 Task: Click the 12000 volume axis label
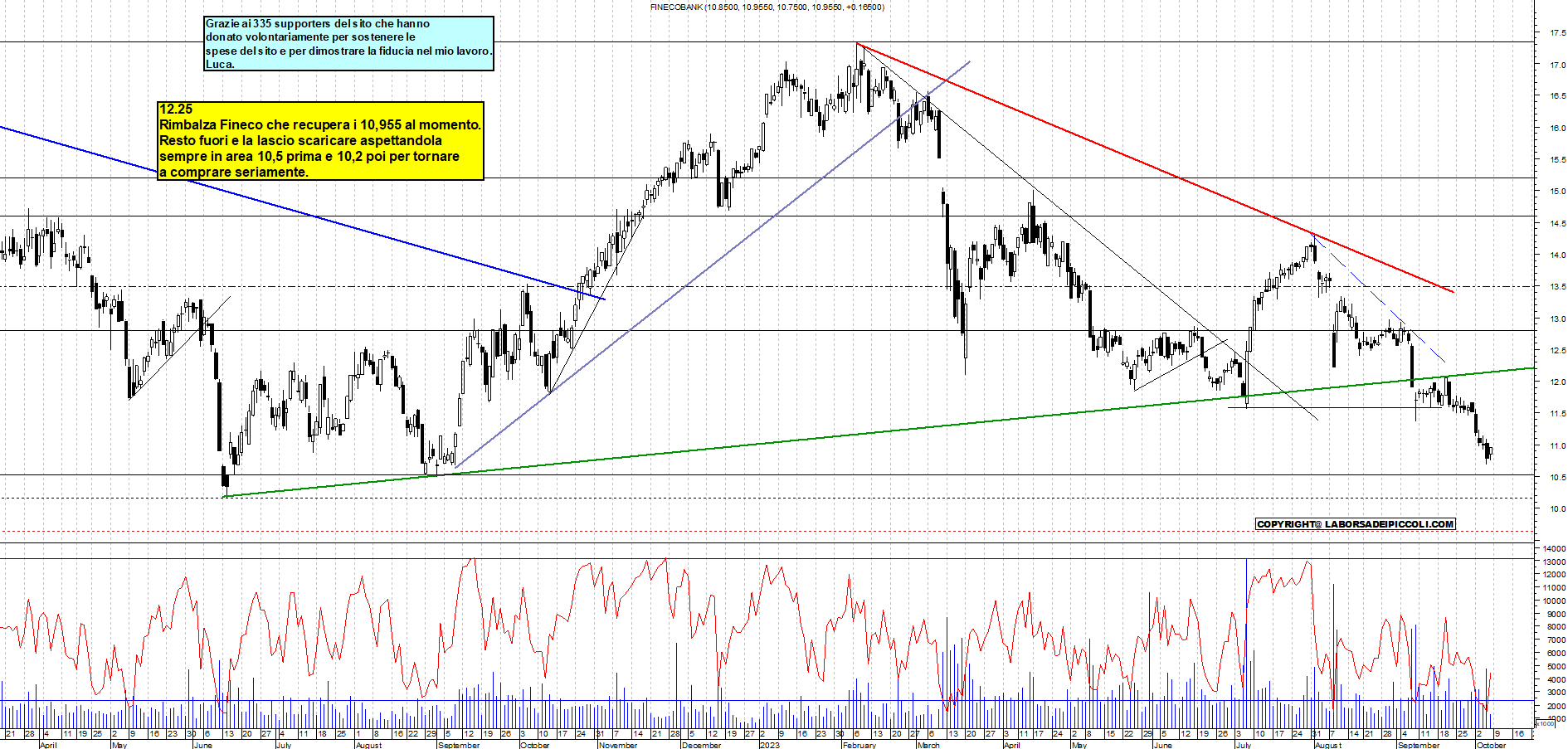pyautogui.click(x=1554, y=575)
